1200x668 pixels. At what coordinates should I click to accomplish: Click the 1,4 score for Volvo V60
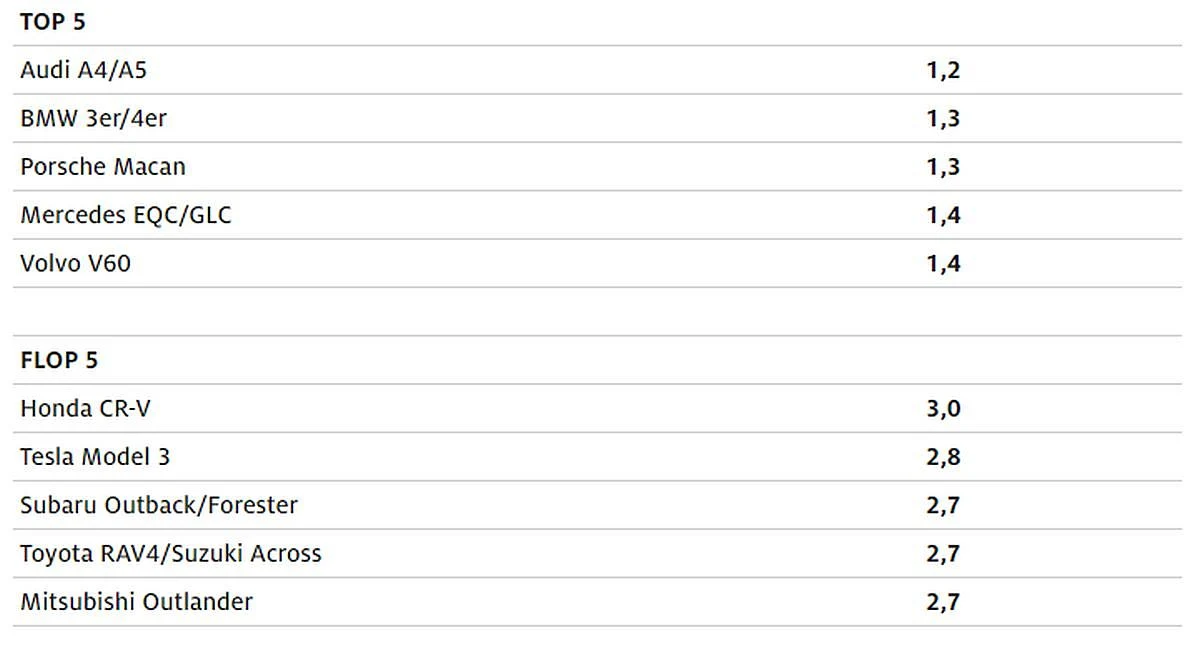(943, 263)
